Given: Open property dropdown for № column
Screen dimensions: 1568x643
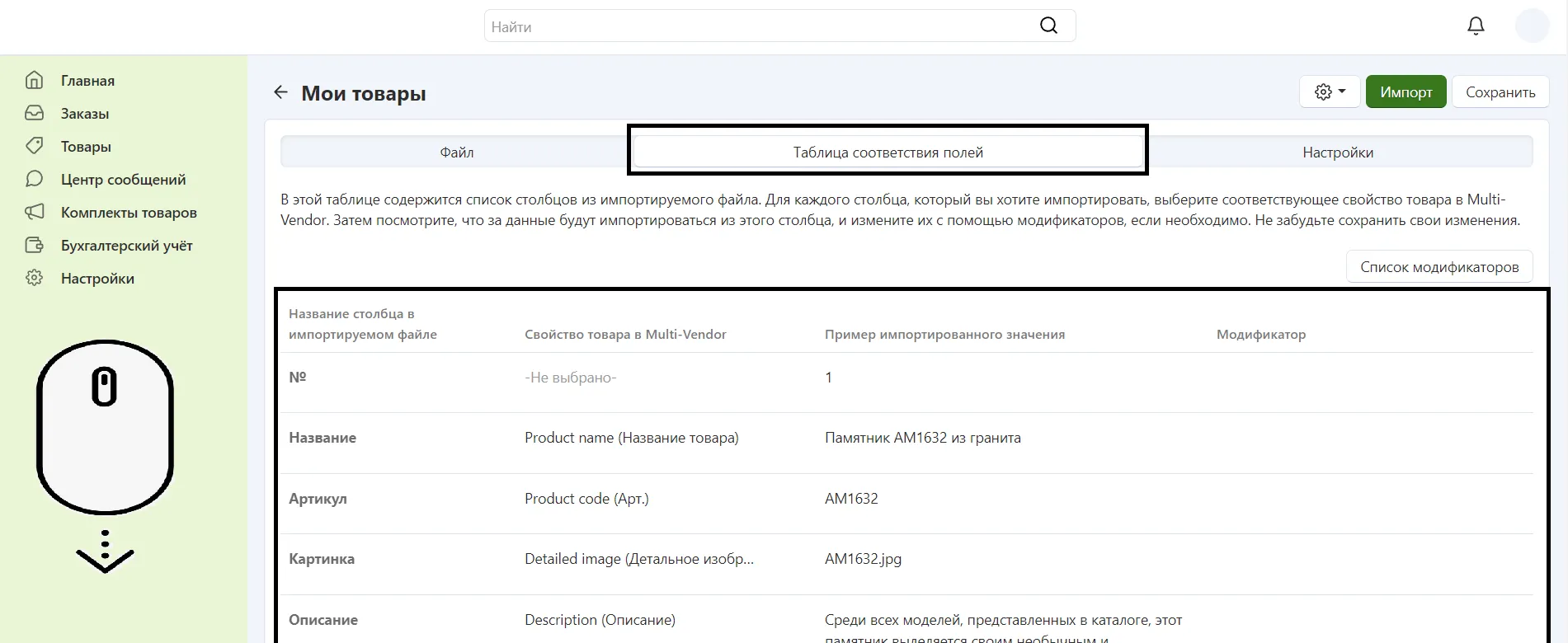Looking at the screenshot, I should [571, 378].
